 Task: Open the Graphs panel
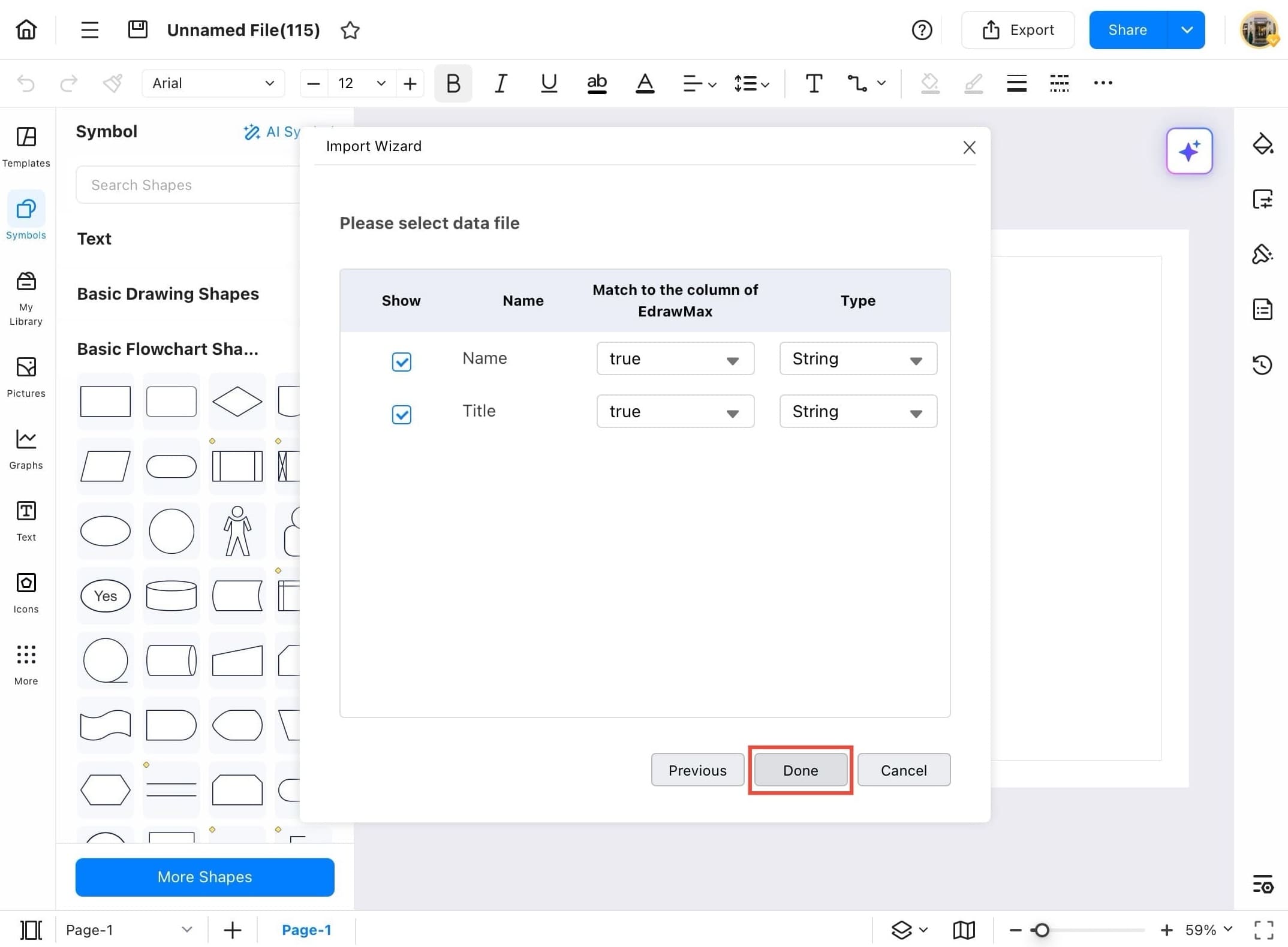click(x=25, y=447)
